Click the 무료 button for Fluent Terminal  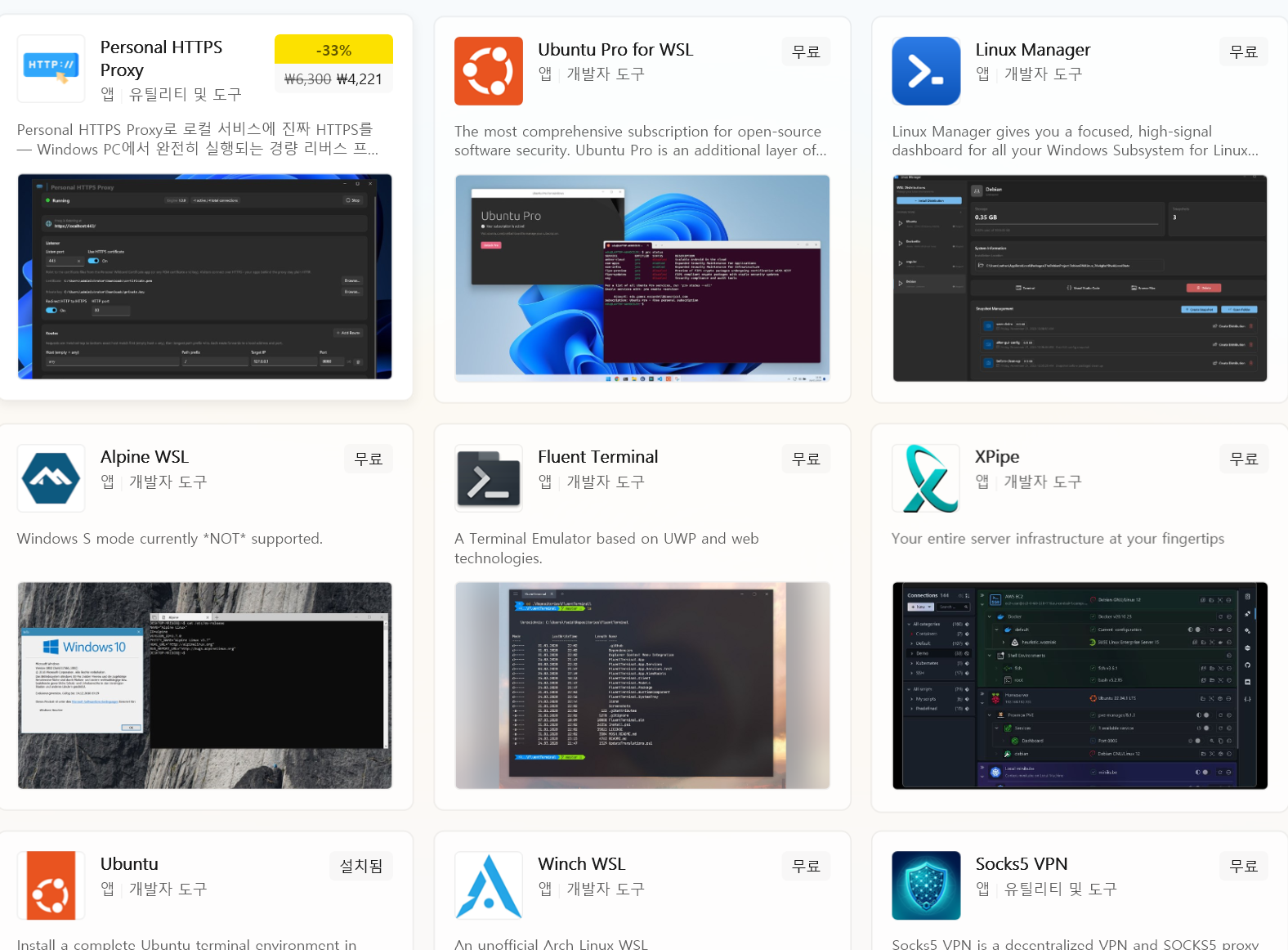click(806, 459)
